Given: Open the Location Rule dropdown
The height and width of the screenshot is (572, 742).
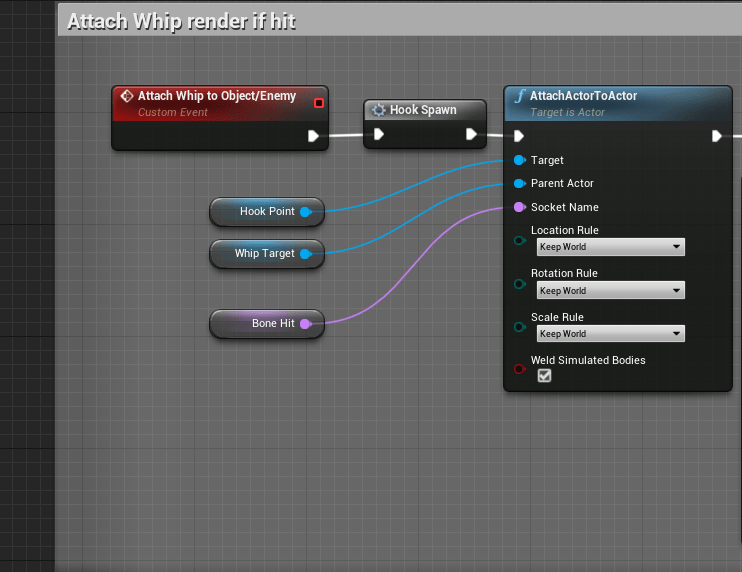Looking at the screenshot, I should (610, 247).
